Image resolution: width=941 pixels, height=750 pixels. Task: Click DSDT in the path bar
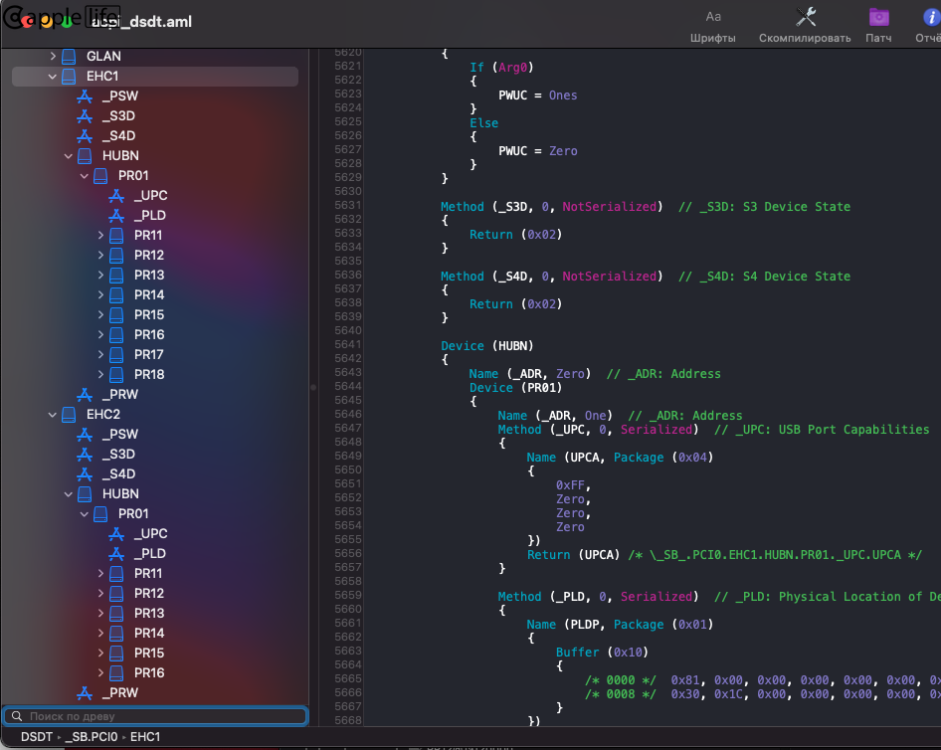[x=37, y=737]
